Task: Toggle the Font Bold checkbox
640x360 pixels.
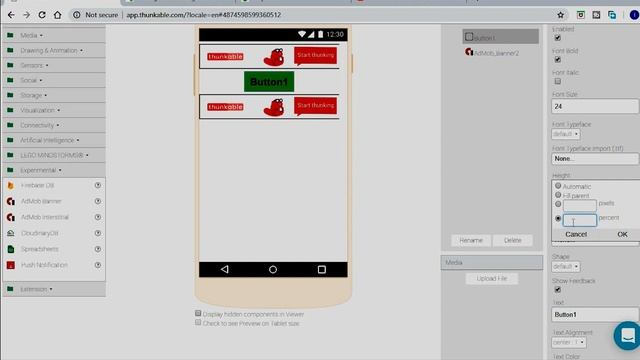Action: (558, 60)
